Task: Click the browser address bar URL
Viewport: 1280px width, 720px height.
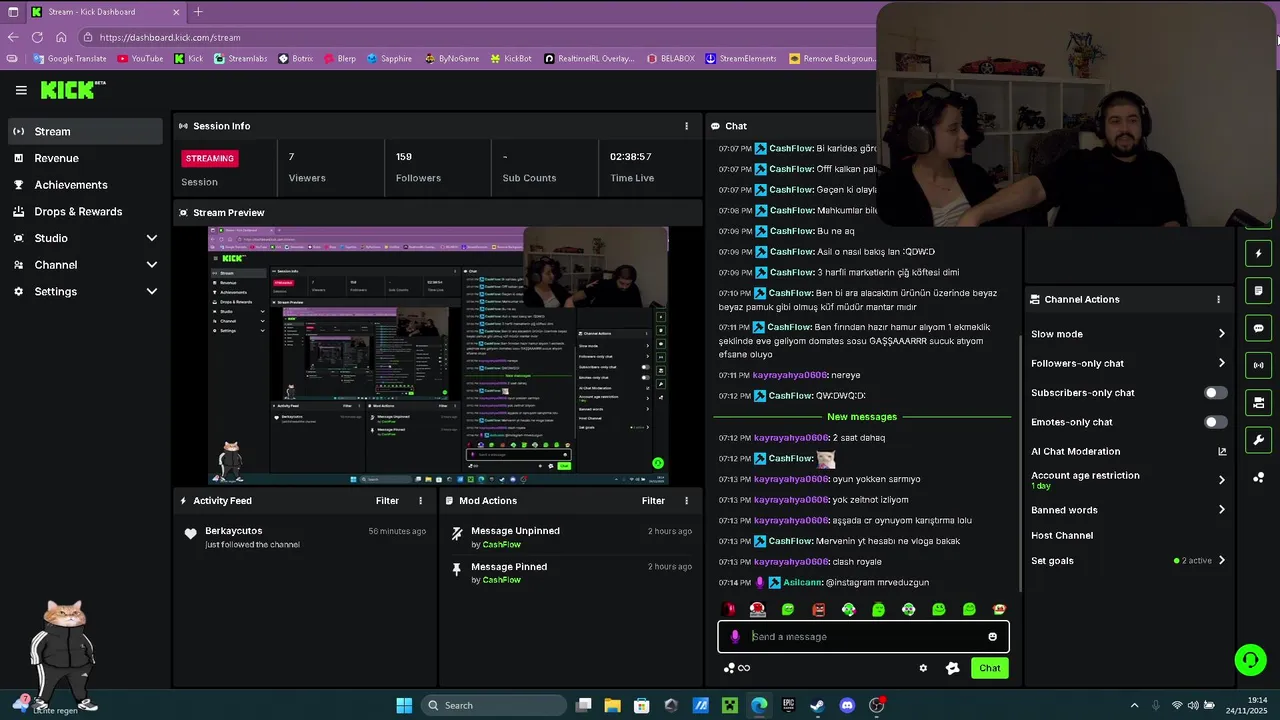Action: click(170, 37)
